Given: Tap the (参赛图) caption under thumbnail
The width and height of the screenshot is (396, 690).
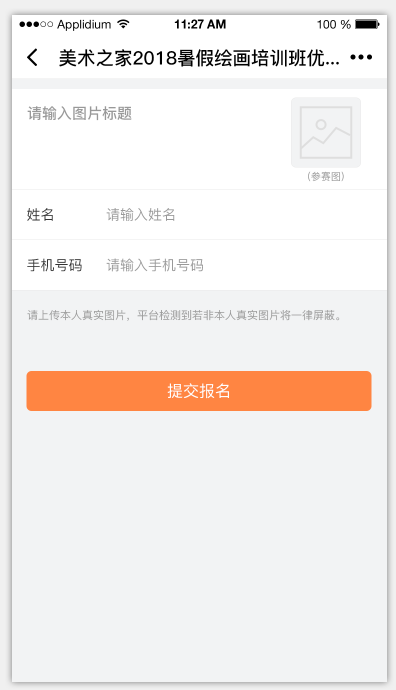Looking at the screenshot, I should pos(326,176).
